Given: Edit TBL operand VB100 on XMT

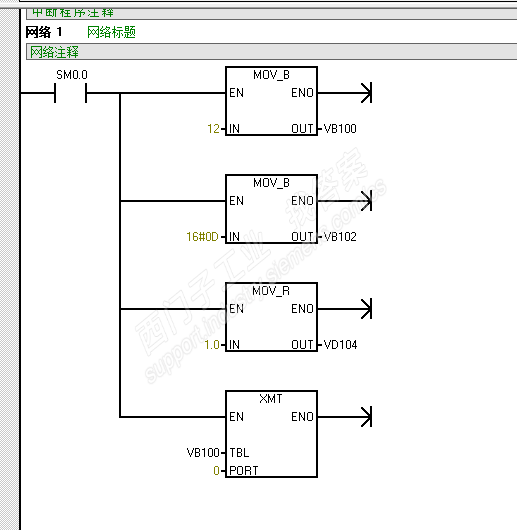Looking at the screenshot, I should coord(203,453).
